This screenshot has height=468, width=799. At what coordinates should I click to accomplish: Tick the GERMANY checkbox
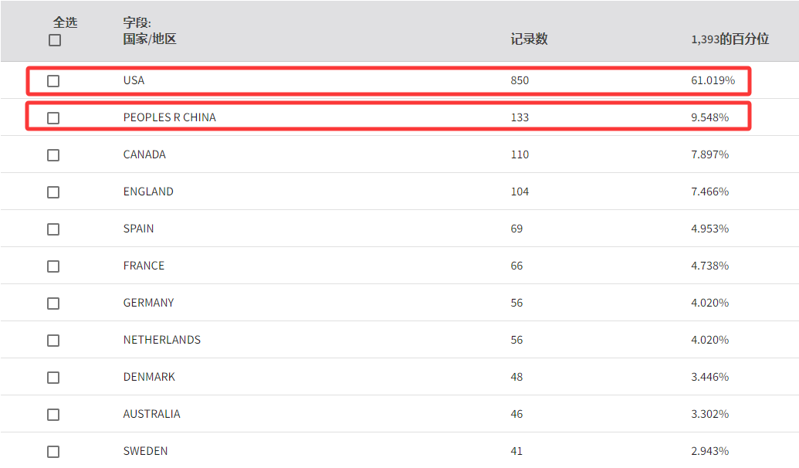coord(53,303)
